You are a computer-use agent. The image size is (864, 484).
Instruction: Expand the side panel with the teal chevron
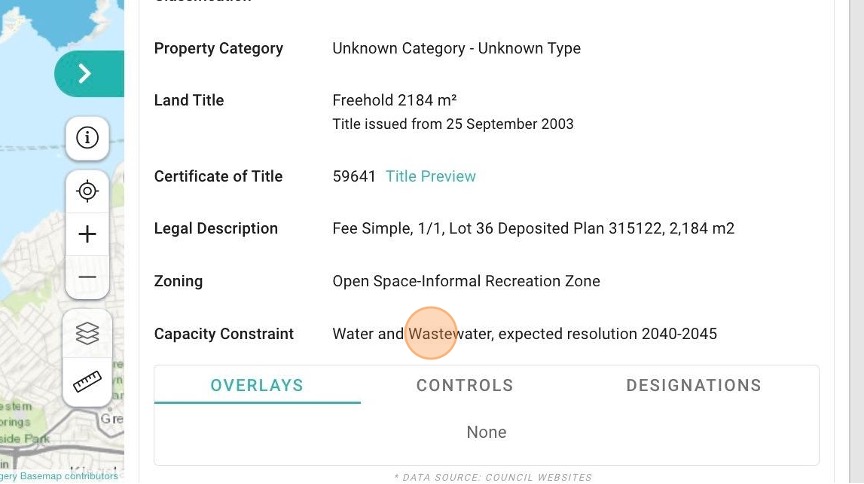pyautogui.click(x=86, y=74)
